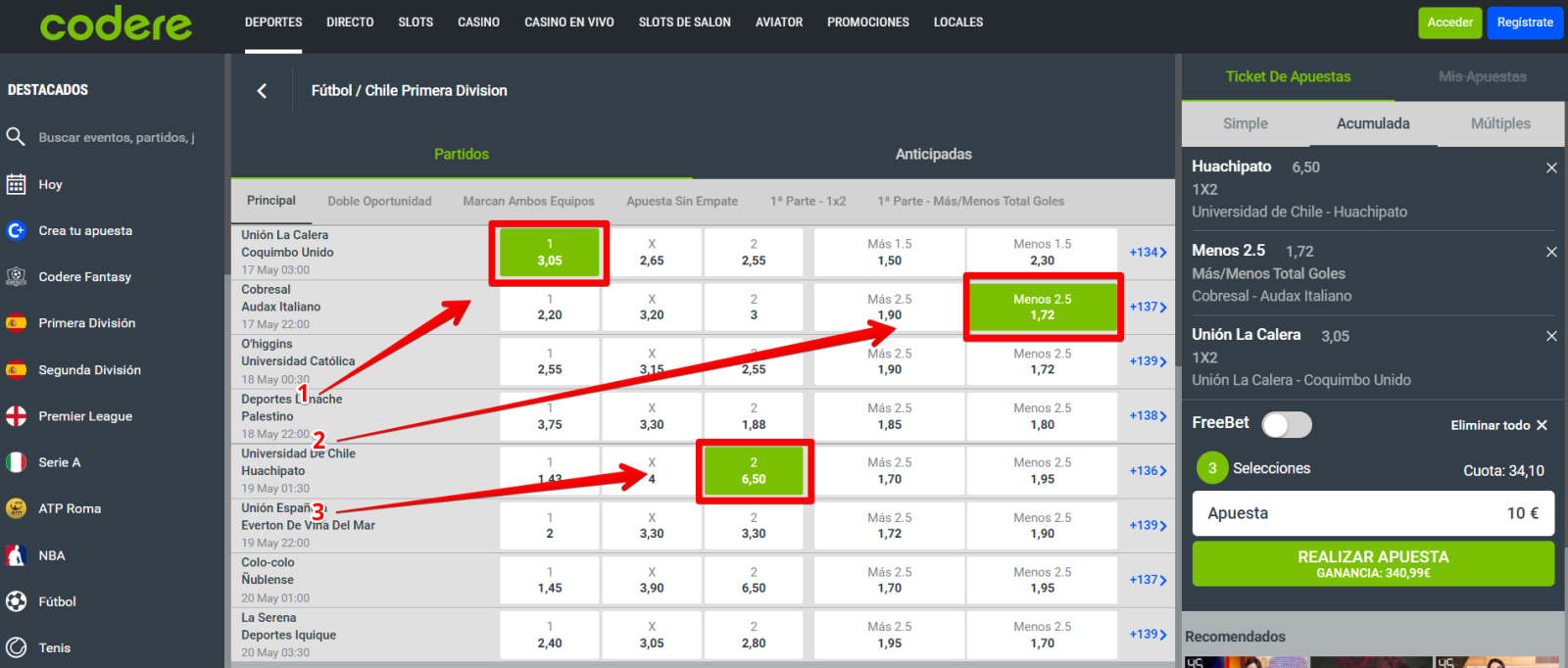Select the Doble Oportunidad market tab
The width and height of the screenshot is (1568, 668).
tap(379, 201)
